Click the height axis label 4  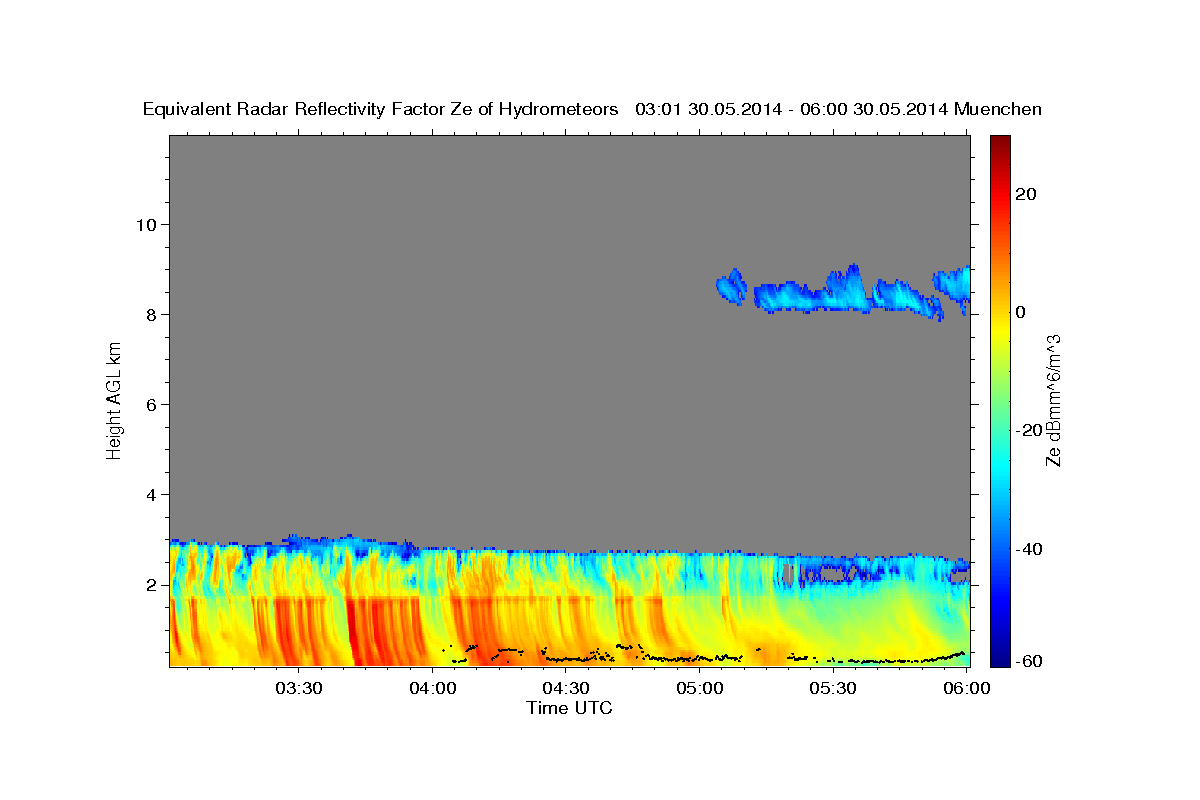tap(152, 494)
